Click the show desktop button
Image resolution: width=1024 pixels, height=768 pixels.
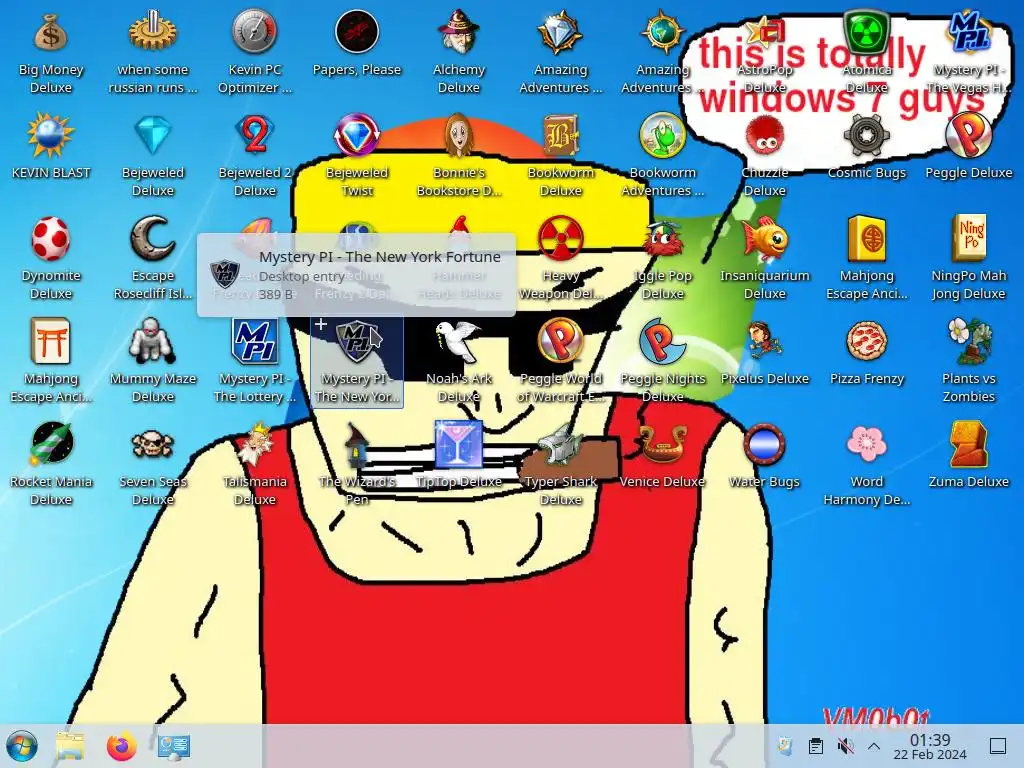click(998, 746)
